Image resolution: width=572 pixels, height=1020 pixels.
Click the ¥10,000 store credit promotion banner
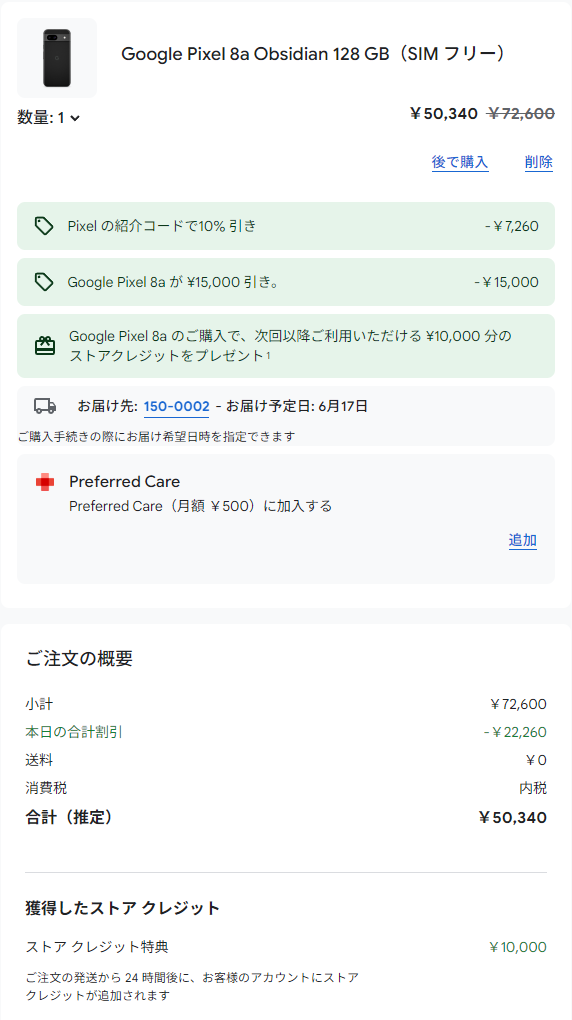(x=286, y=346)
